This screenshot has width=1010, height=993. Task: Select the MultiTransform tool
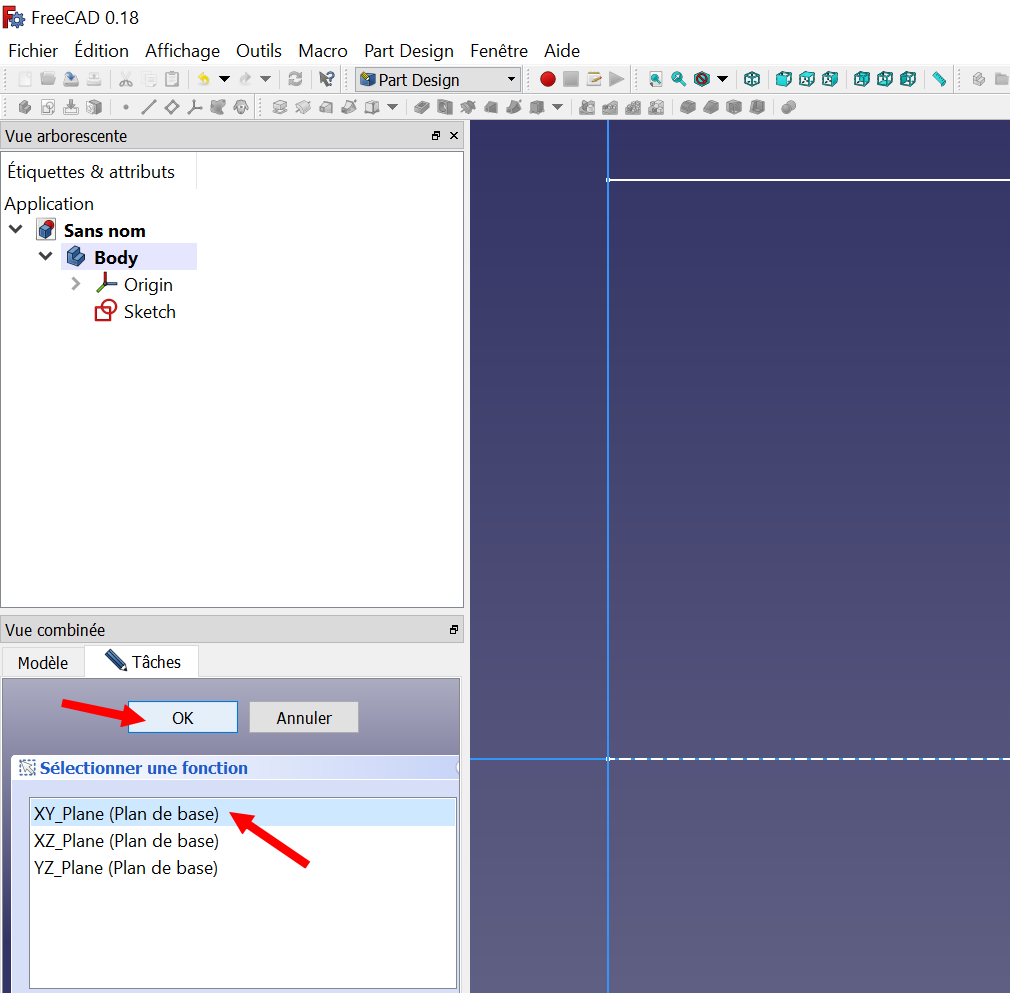[x=656, y=107]
